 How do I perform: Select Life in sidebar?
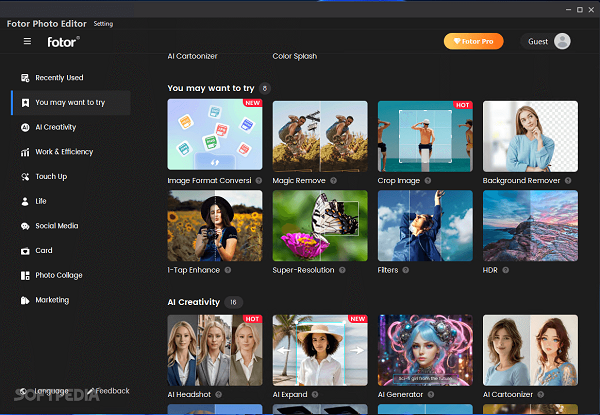tap(71, 202)
